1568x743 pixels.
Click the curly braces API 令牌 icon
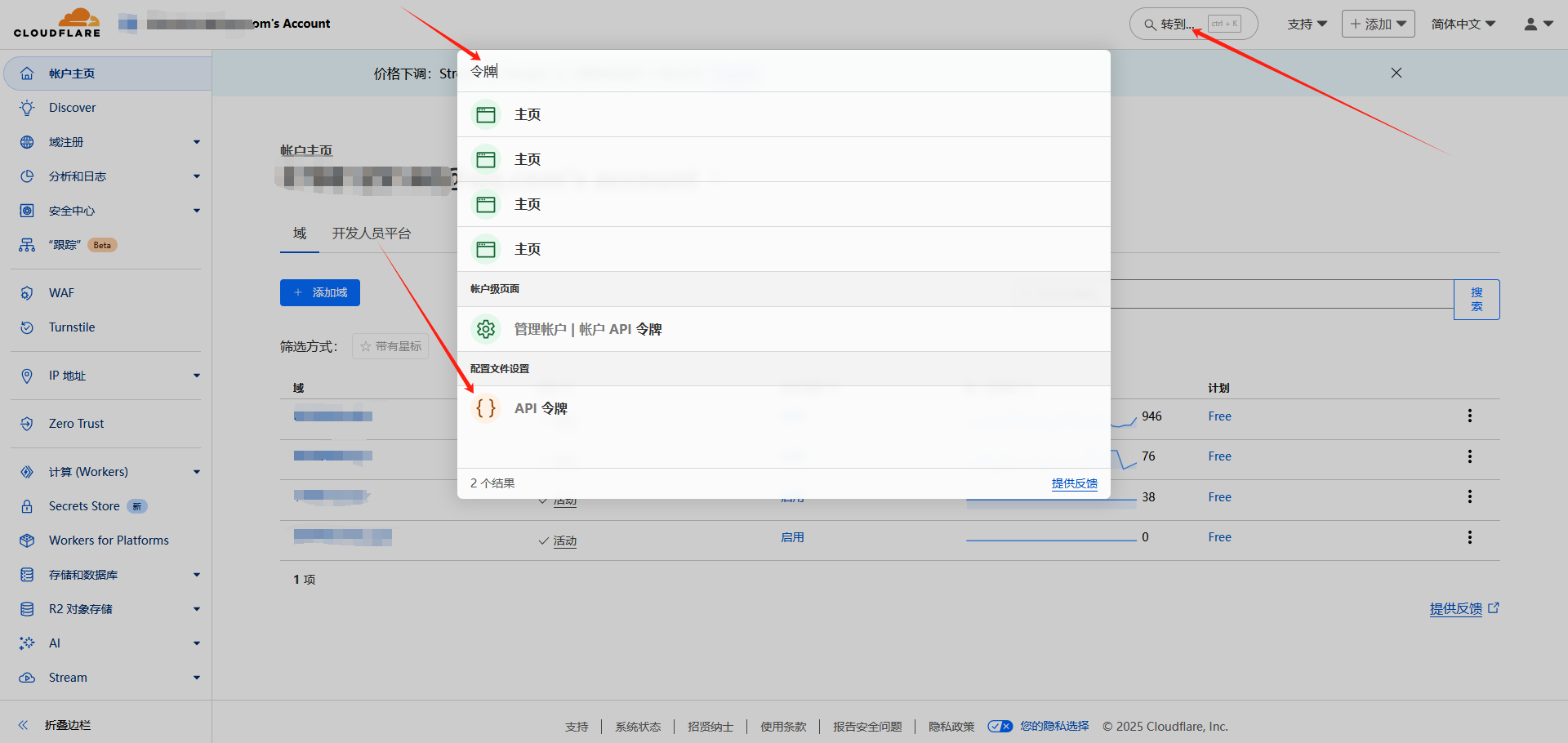(486, 408)
